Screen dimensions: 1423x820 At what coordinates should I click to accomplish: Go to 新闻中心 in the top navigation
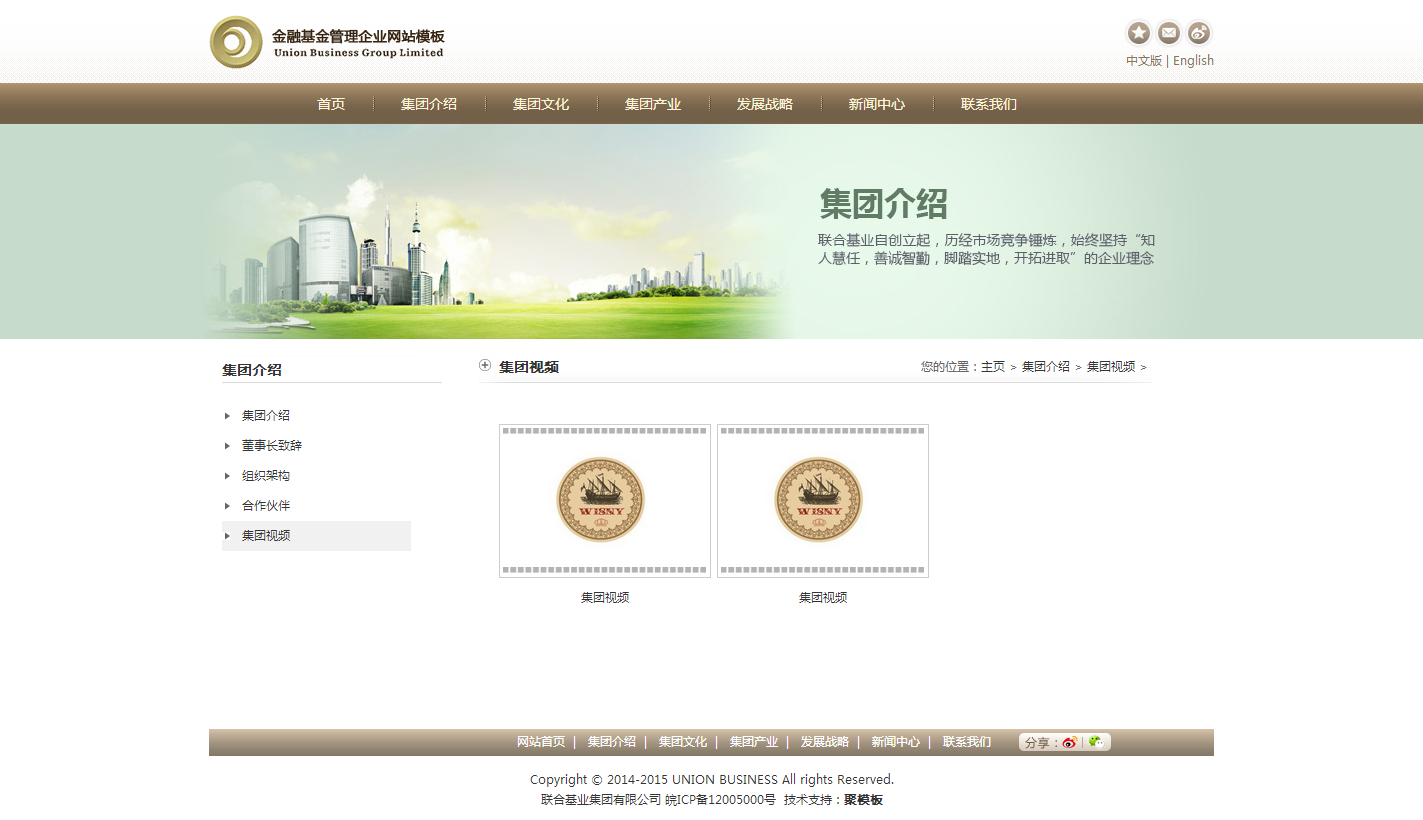coord(877,104)
